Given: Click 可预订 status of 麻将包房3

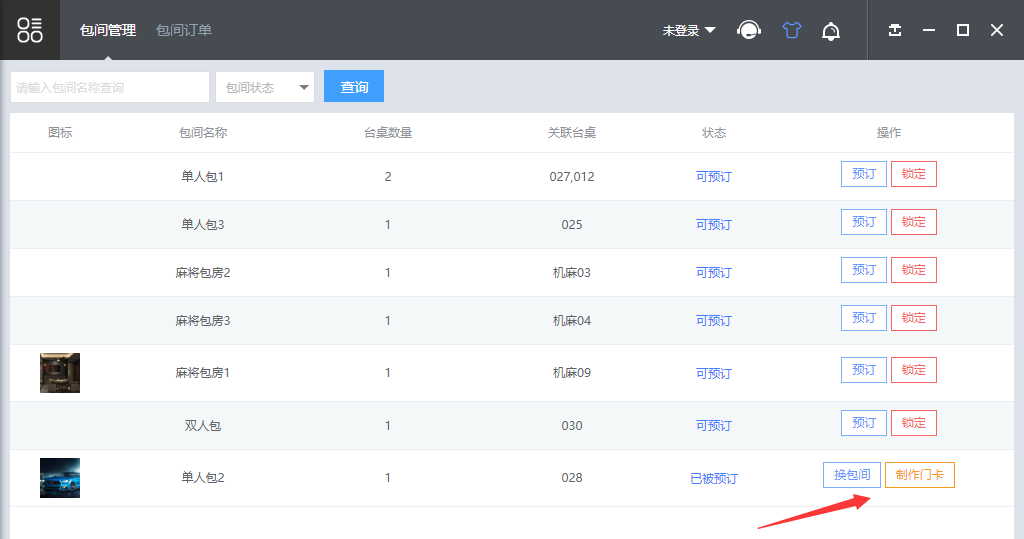Looking at the screenshot, I should 714,321.
